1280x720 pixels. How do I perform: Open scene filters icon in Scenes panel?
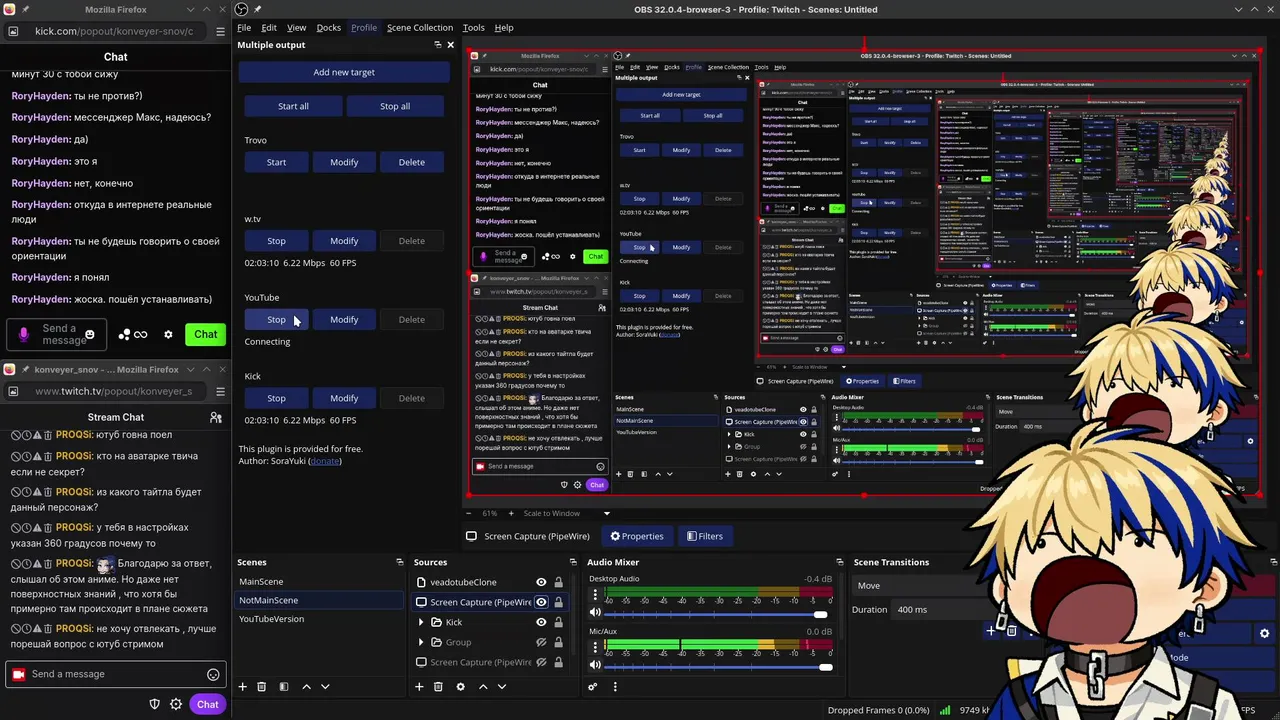point(284,686)
